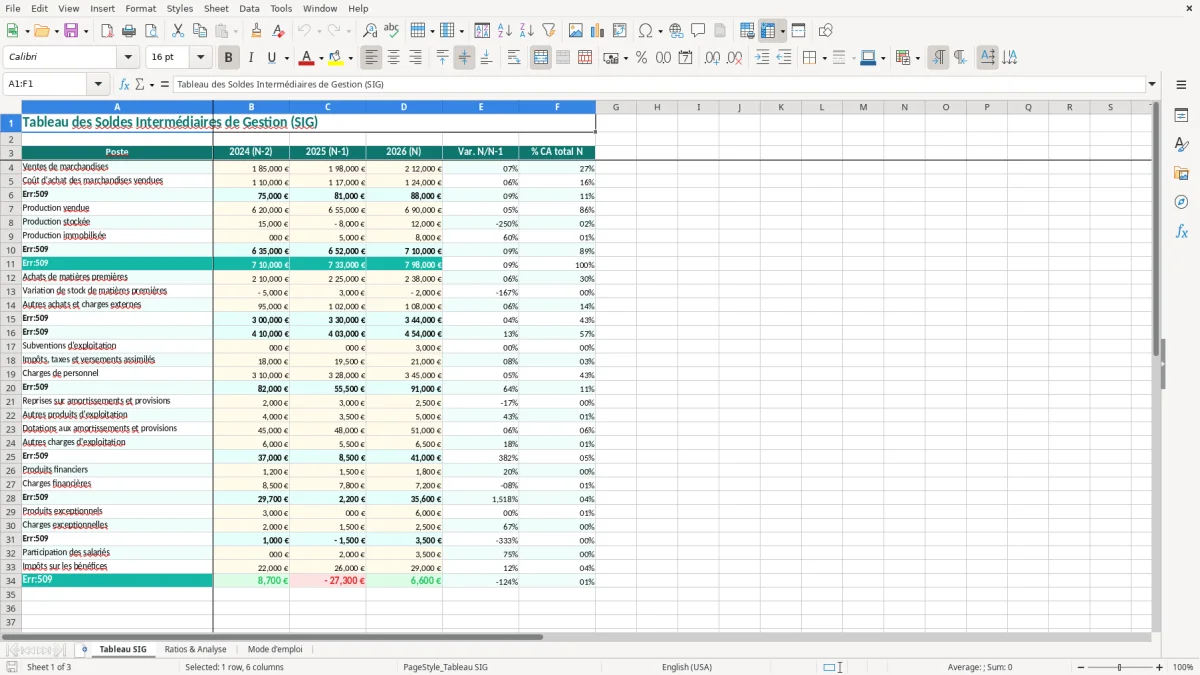Open the Tools menu

tap(281, 8)
